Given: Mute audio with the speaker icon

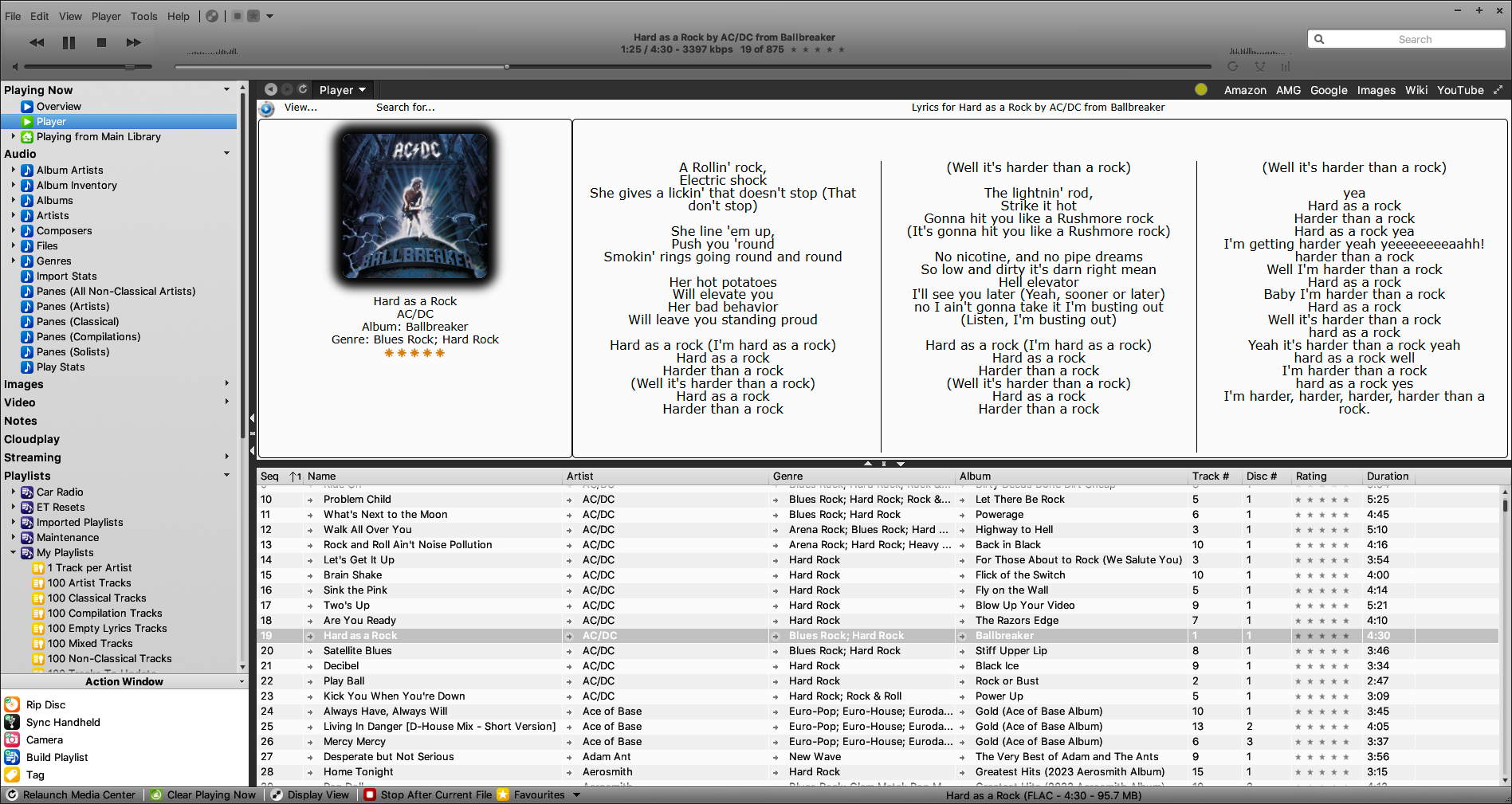Looking at the screenshot, I should 14,67.
